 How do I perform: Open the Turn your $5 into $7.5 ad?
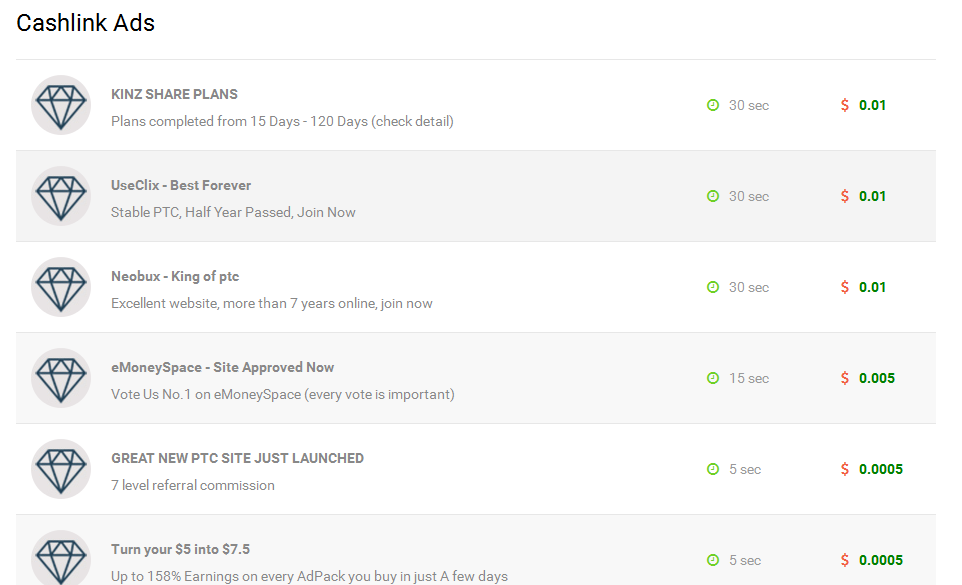pos(180,549)
